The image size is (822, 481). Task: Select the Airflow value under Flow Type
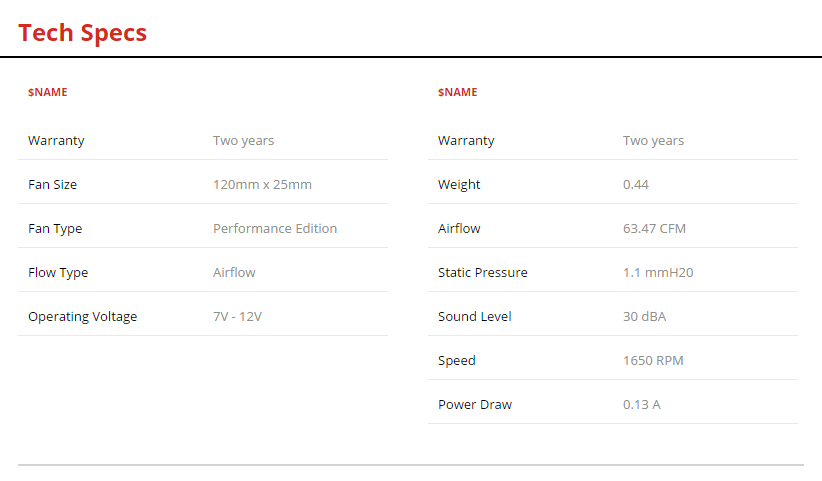pos(235,273)
